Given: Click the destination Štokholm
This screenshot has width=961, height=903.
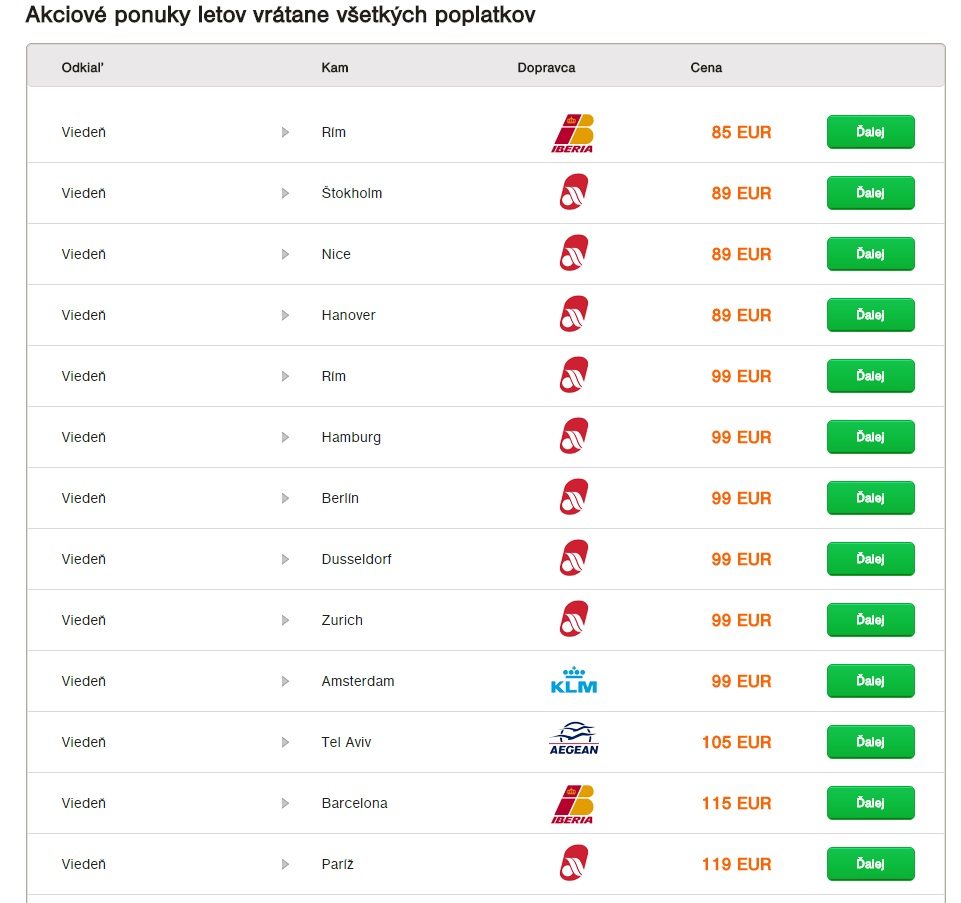Looking at the screenshot, I should click(352, 193).
